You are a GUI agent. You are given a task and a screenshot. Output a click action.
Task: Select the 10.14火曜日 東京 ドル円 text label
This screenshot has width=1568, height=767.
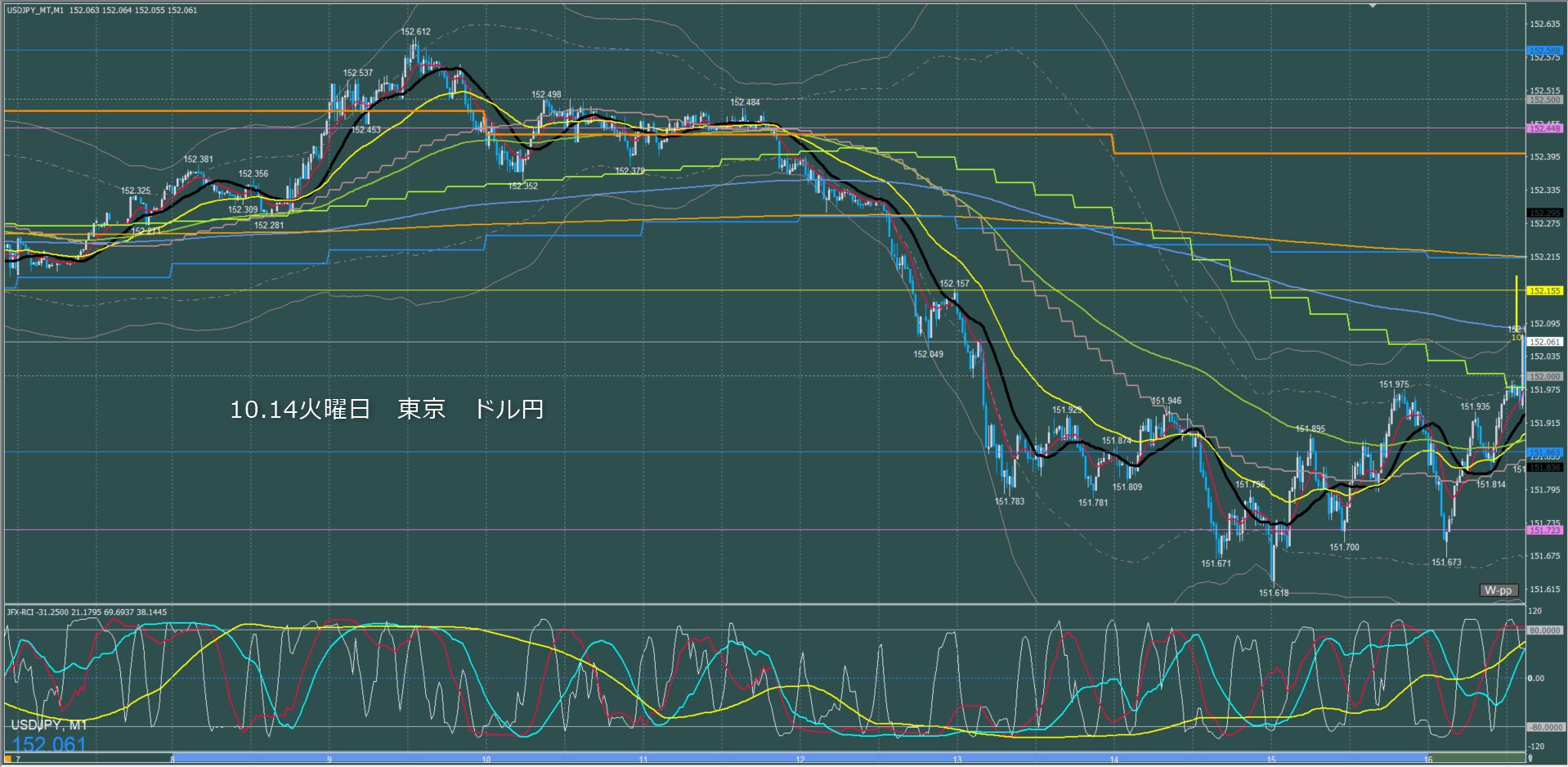coord(387,409)
